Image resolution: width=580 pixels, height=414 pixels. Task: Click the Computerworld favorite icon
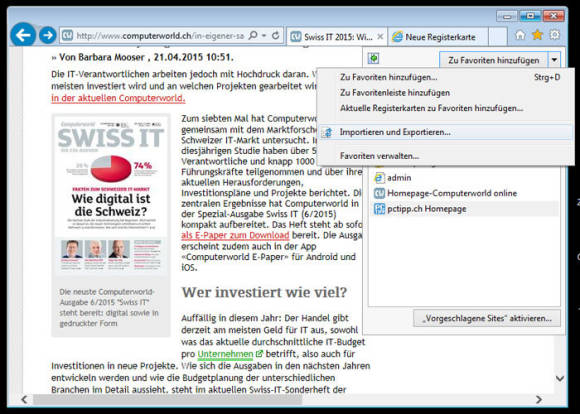[379, 193]
